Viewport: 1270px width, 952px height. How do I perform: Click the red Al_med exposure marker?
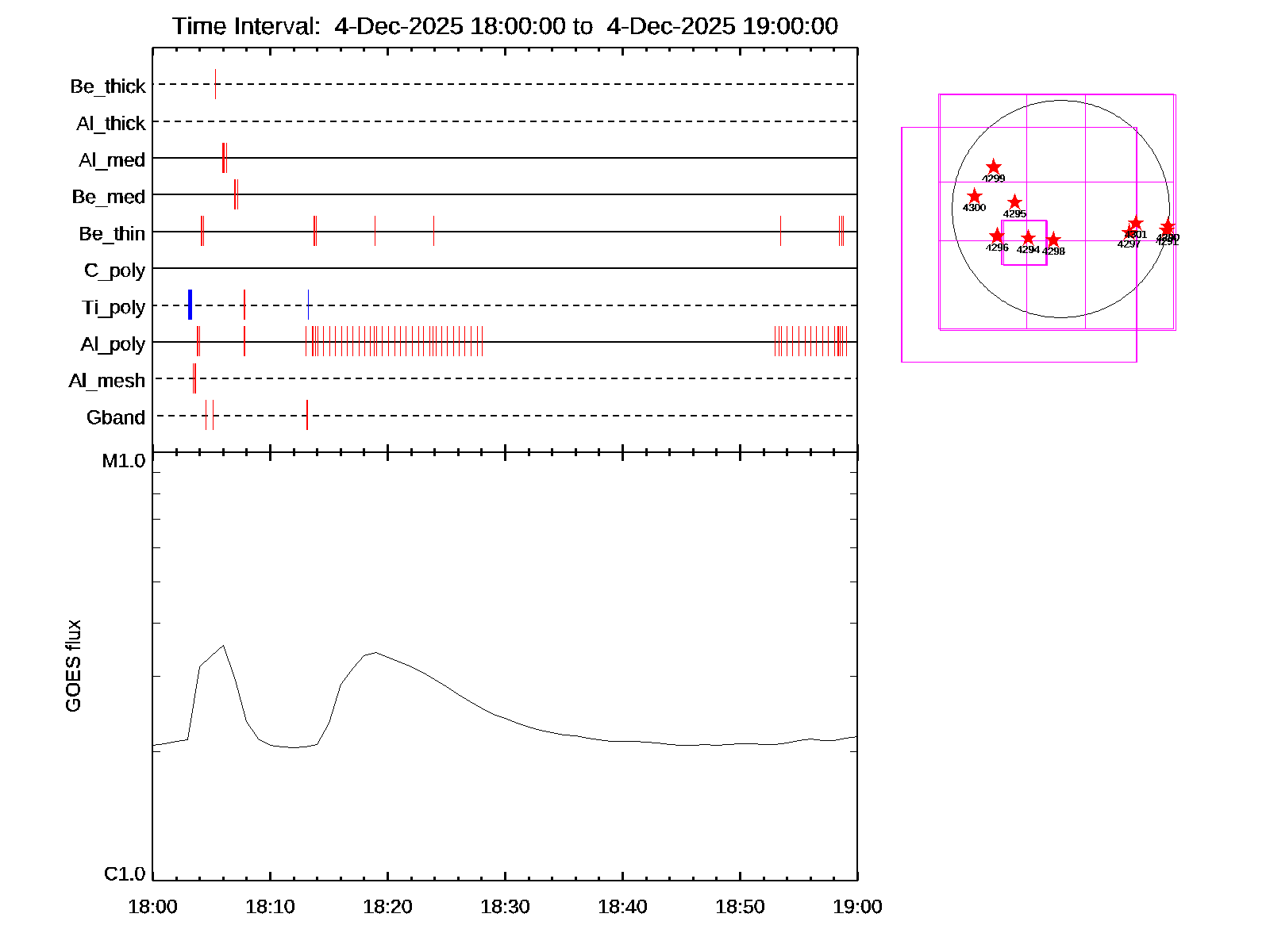coord(224,158)
